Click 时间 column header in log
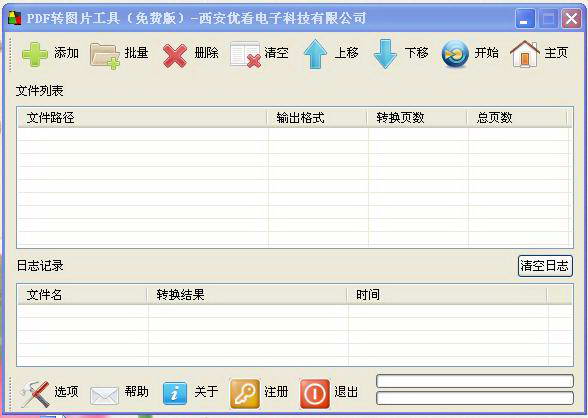 coord(447,295)
